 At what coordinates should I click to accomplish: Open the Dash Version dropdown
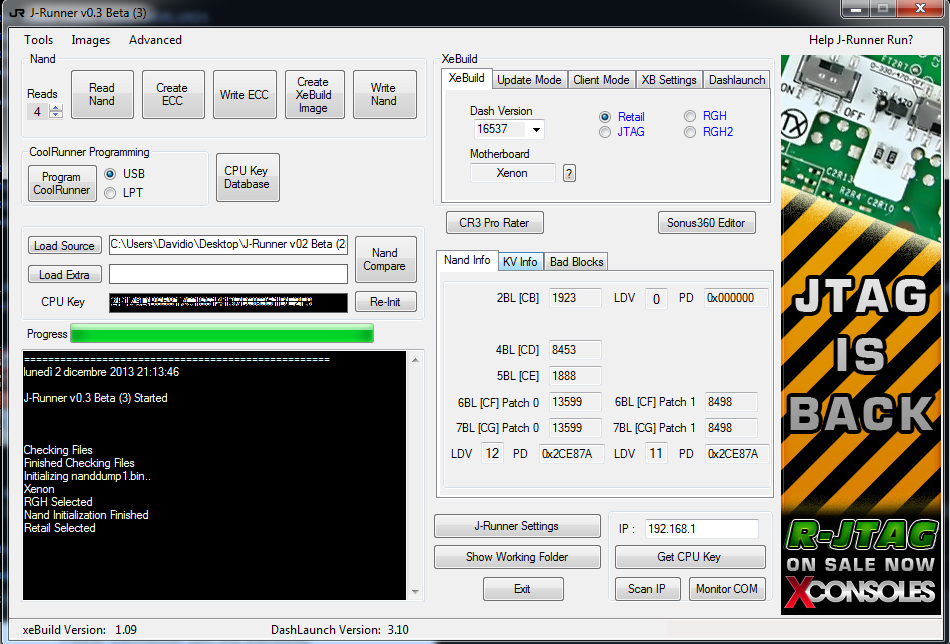[536, 130]
